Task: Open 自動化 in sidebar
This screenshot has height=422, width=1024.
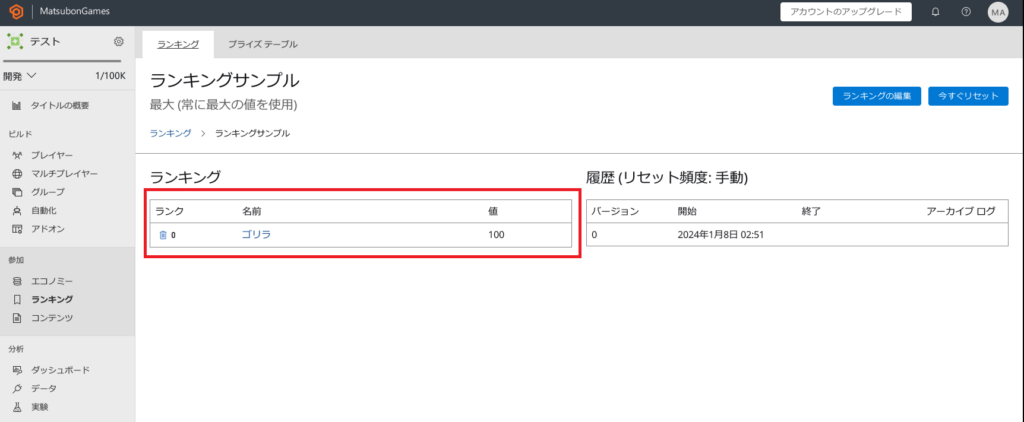Action: 44,210
